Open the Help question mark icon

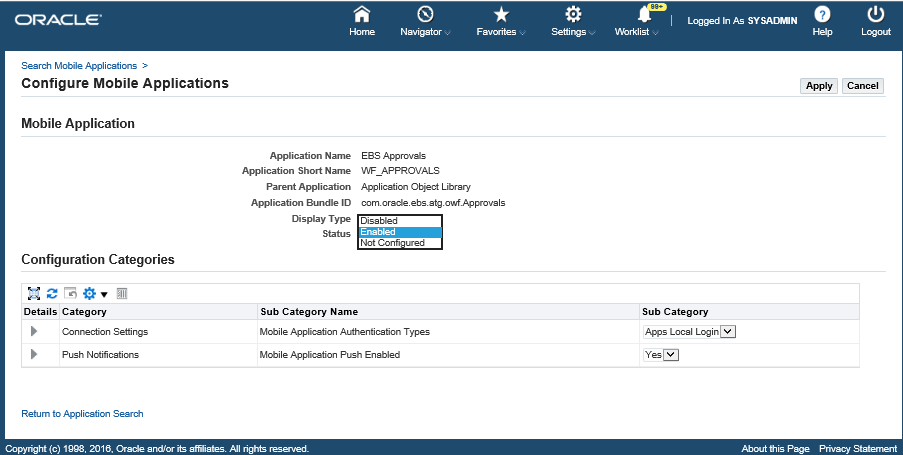click(x=822, y=14)
